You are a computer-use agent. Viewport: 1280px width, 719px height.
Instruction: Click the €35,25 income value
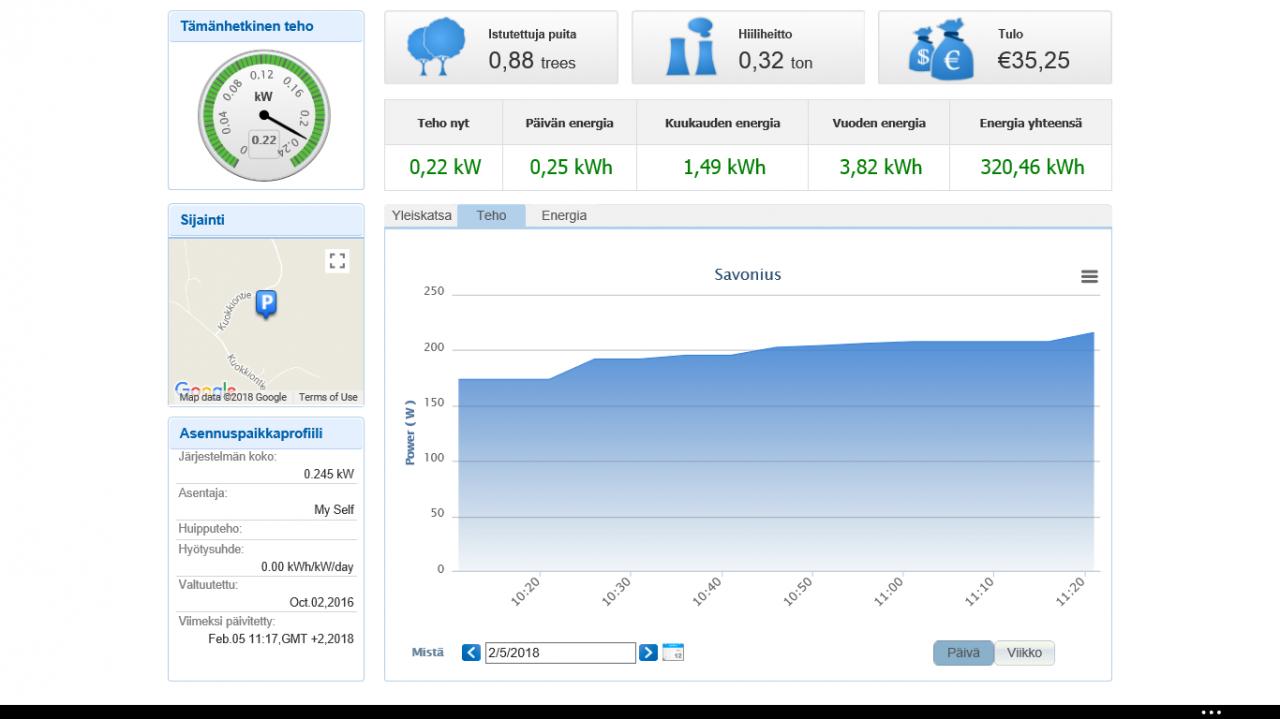(x=1034, y=61)
